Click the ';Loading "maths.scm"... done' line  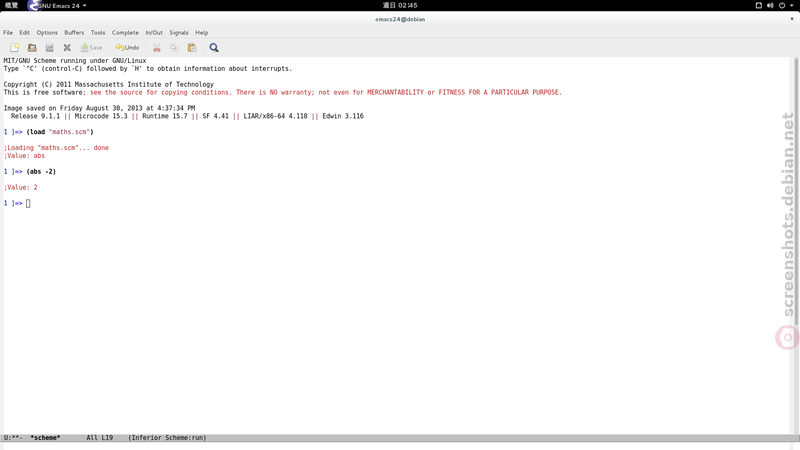56,147
